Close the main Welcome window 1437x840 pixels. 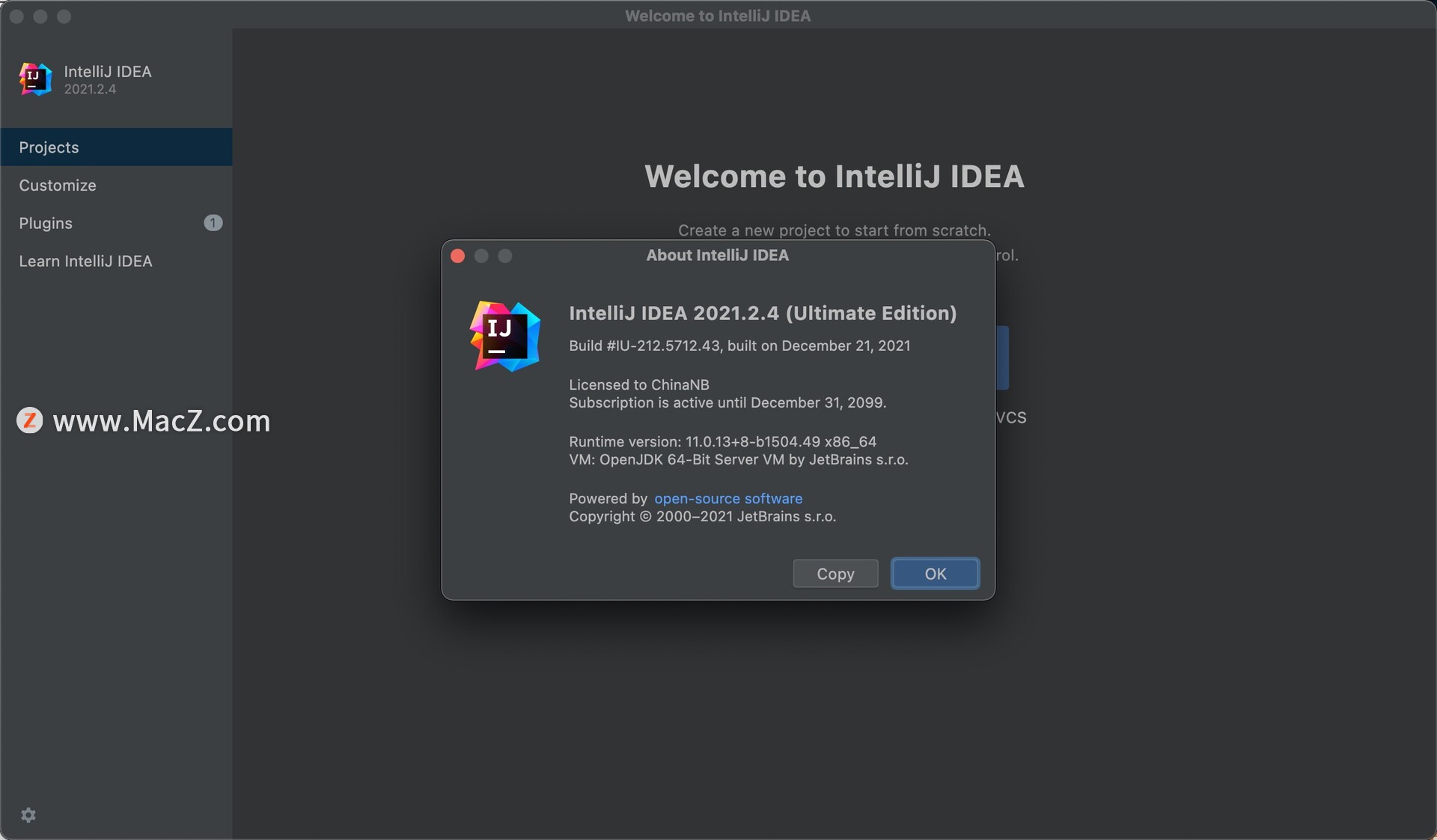coord(16,16)
